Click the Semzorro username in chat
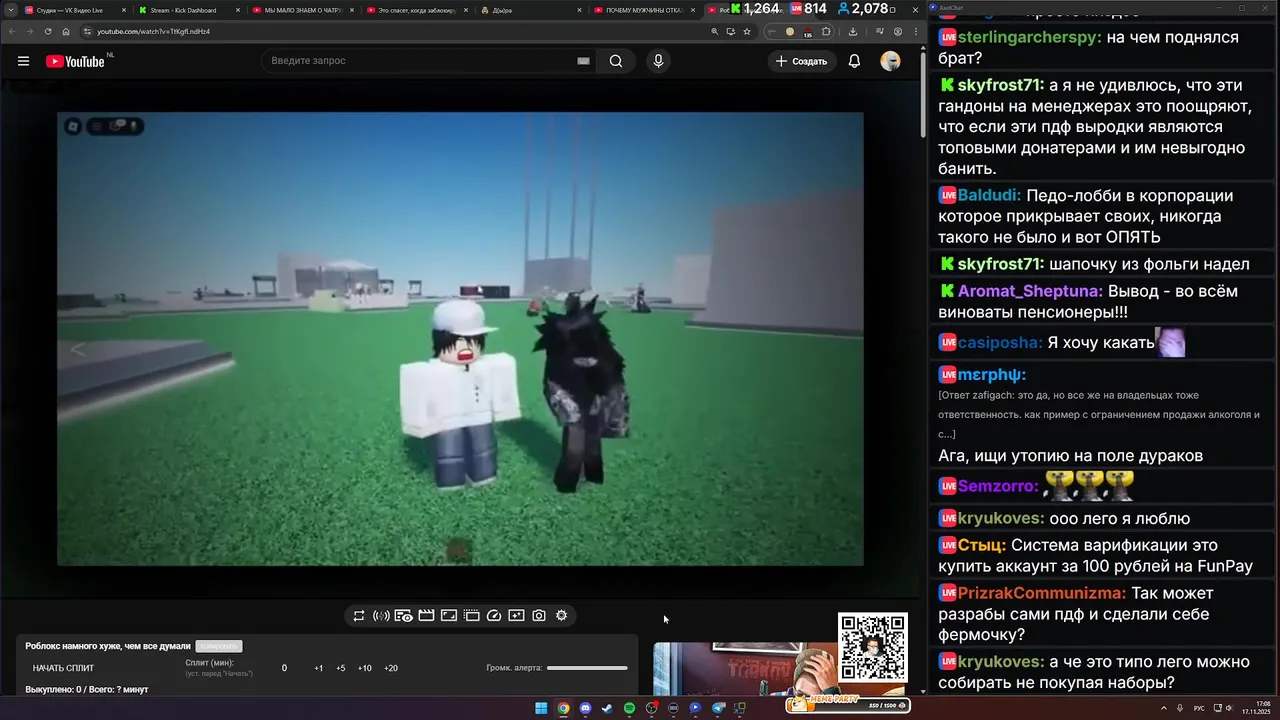 (x=999, y=487)
